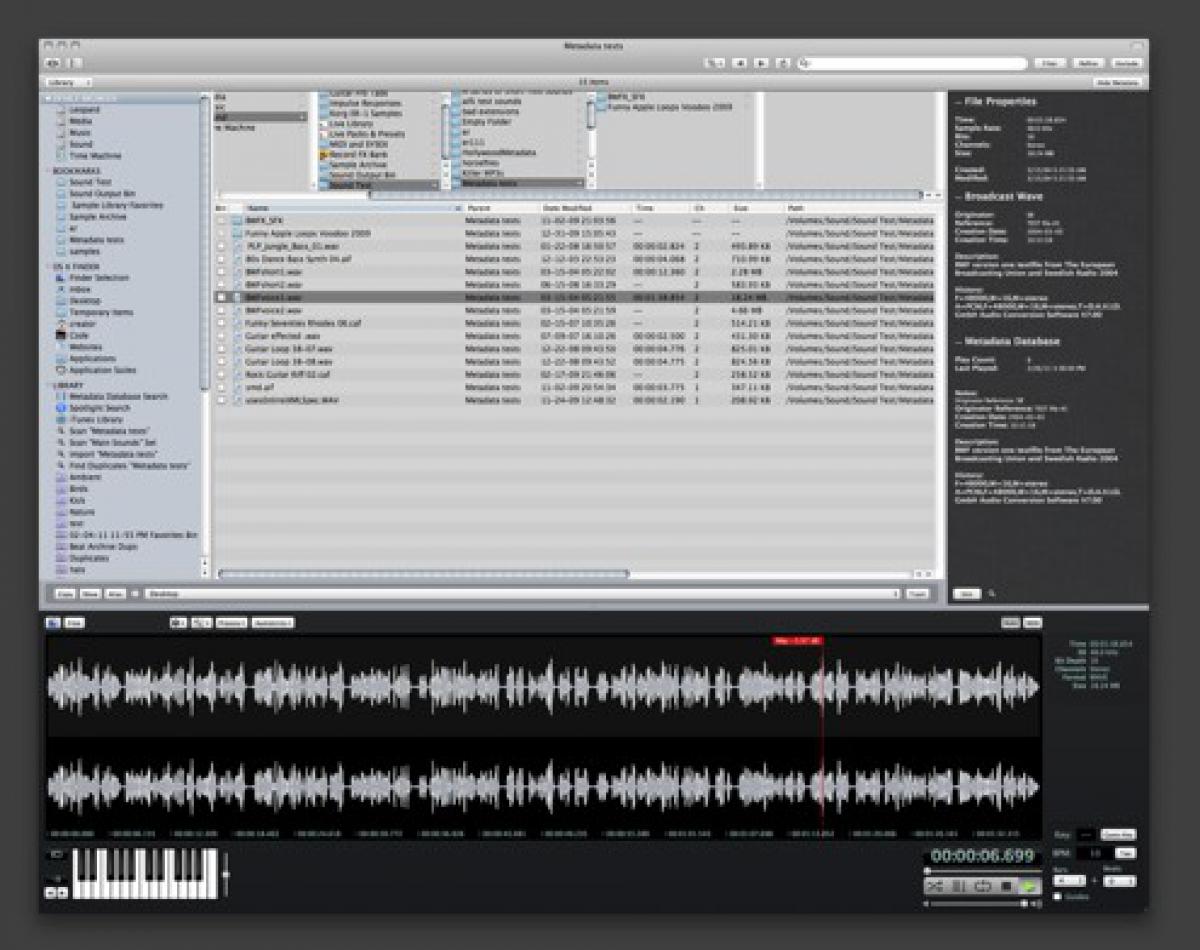Choose Finder Selection in sidebar
This screenshot has width=1200, height=950.
pyautogui.click(x=98, y=278)
